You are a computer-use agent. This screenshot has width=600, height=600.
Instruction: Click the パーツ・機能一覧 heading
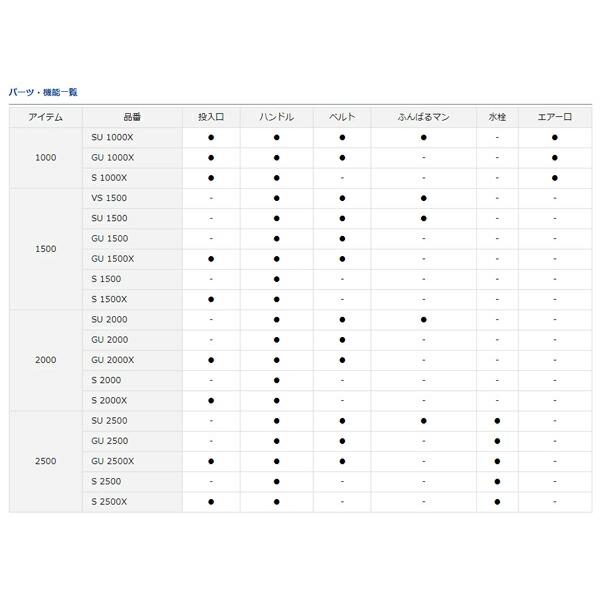click(x=43, y=92)
